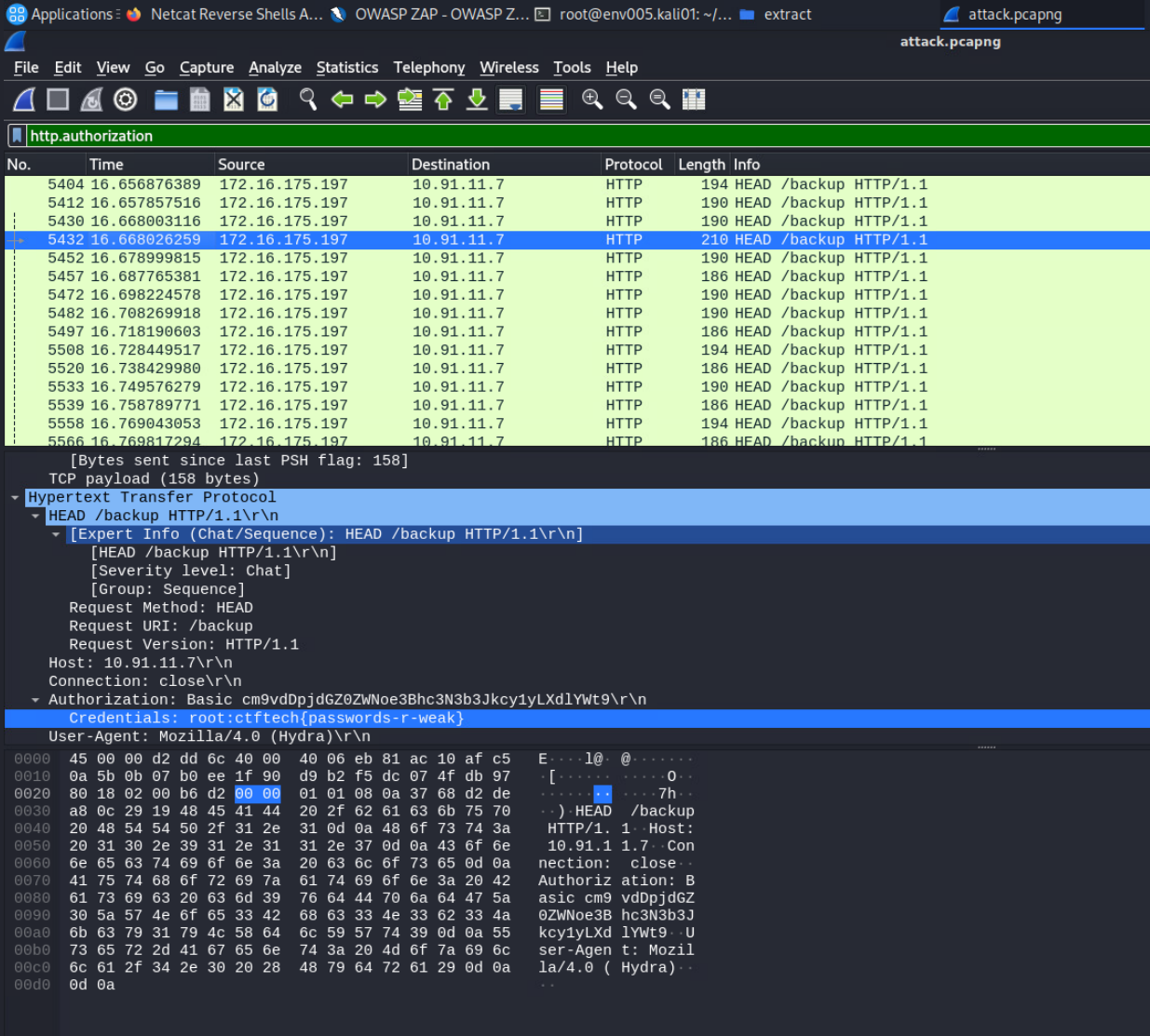The height and width of the screenshot is (1036, 1150).
Task: Open Find Packet magnifier tool
Action: 308,100
